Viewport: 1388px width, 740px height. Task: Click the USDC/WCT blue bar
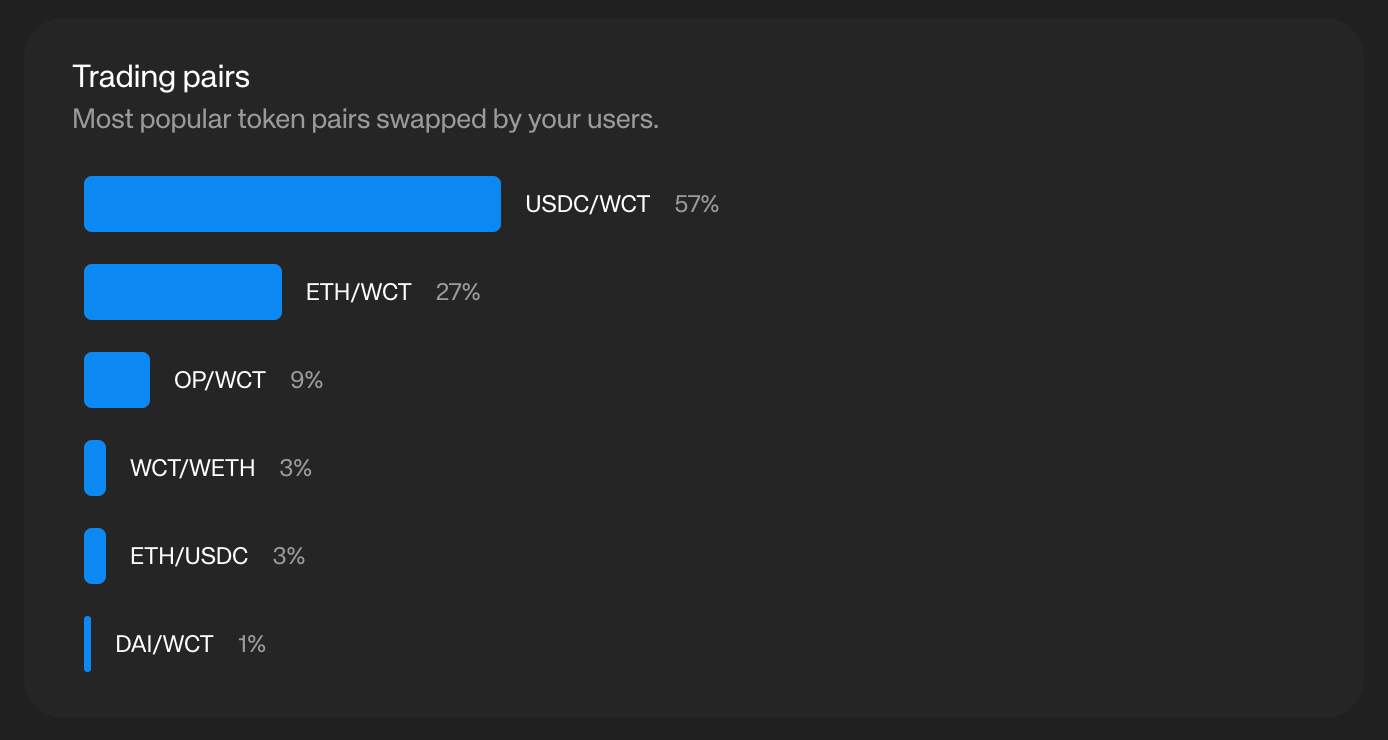coord(292,204)
